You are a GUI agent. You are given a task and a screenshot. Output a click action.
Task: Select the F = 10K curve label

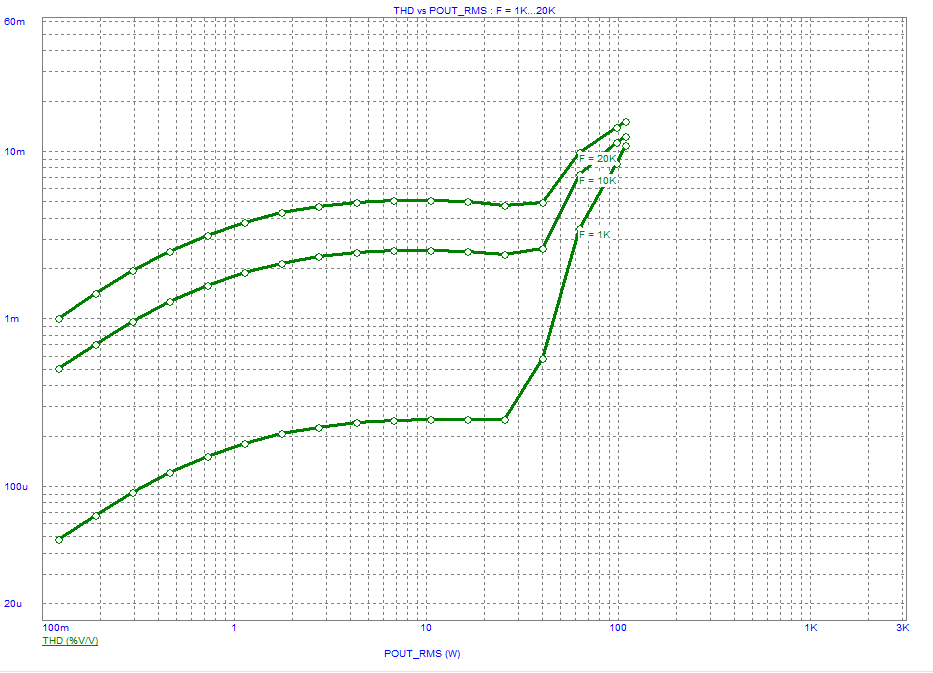598,180
